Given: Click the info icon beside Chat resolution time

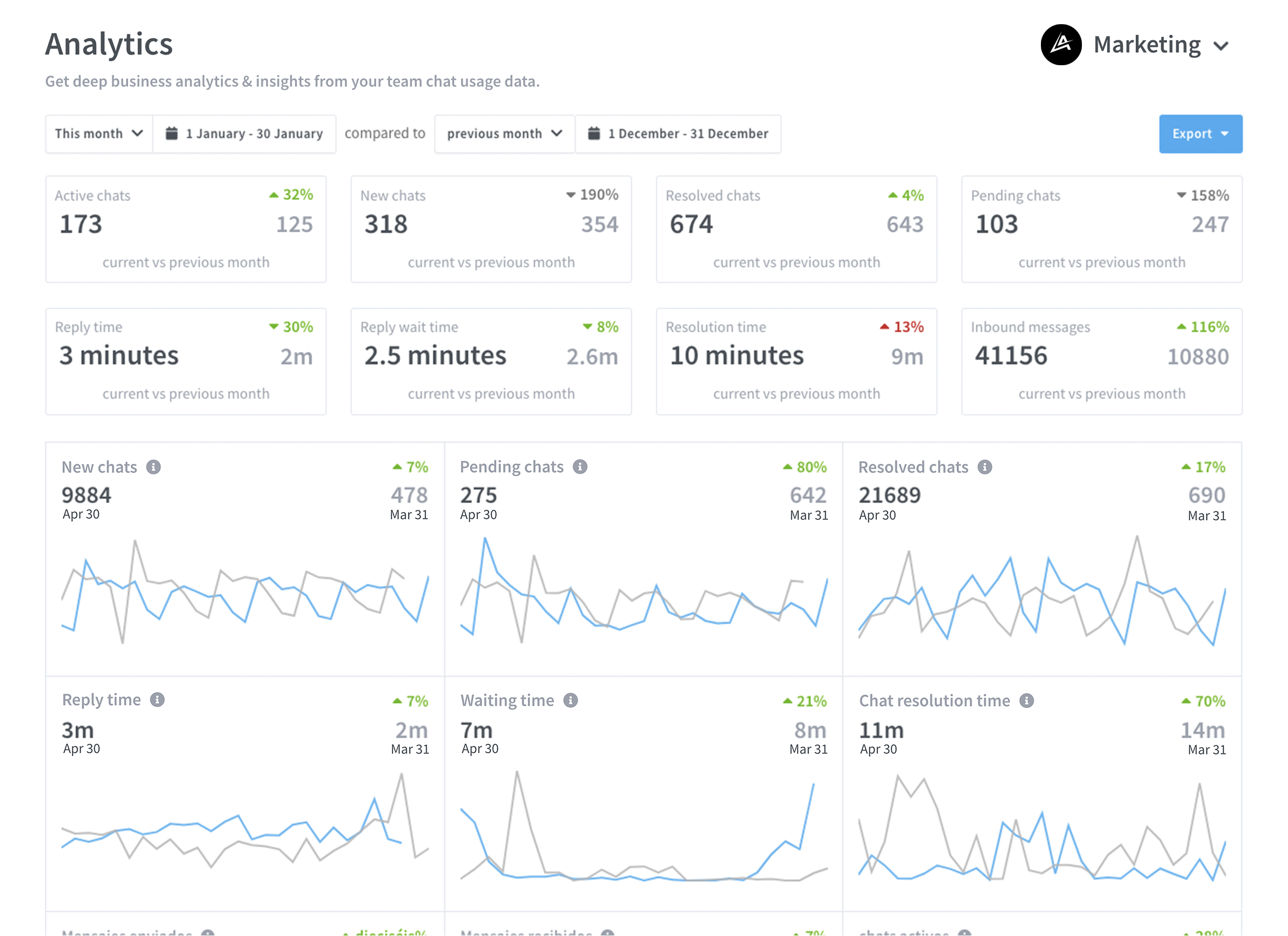Looking at the screenshot, I should (x=1027, y=700).
